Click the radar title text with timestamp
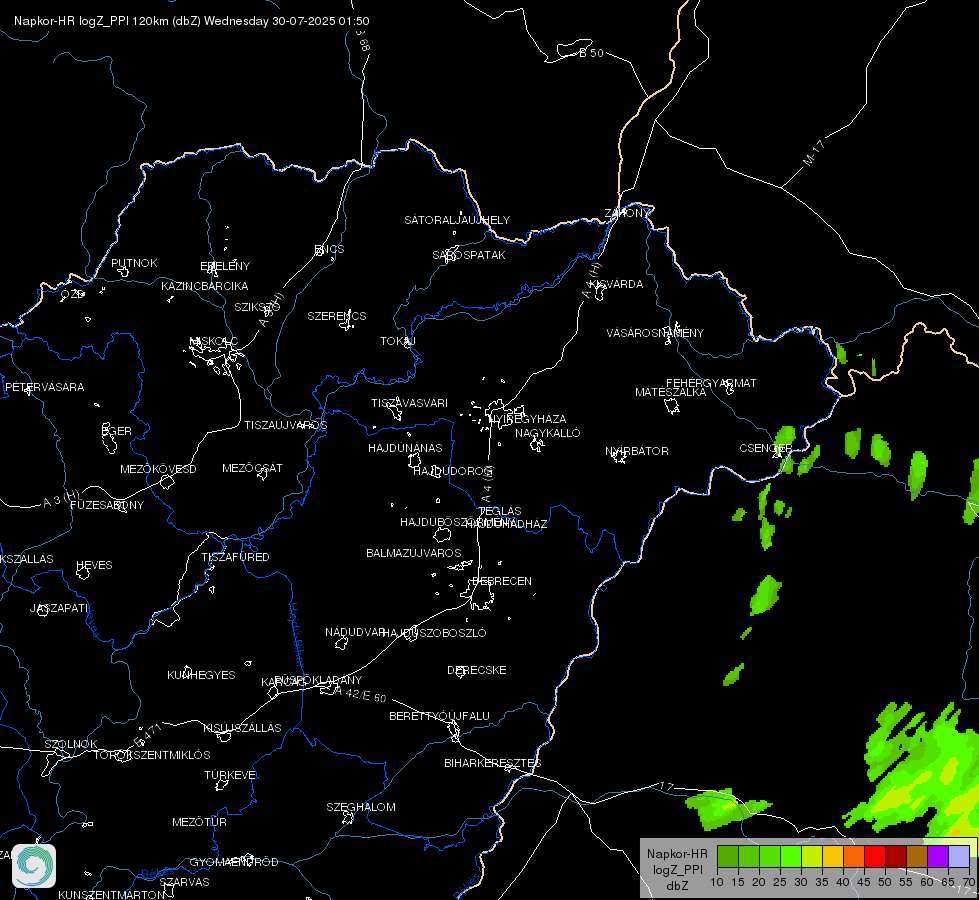This screenshot has width=979, height=900. 192,21
